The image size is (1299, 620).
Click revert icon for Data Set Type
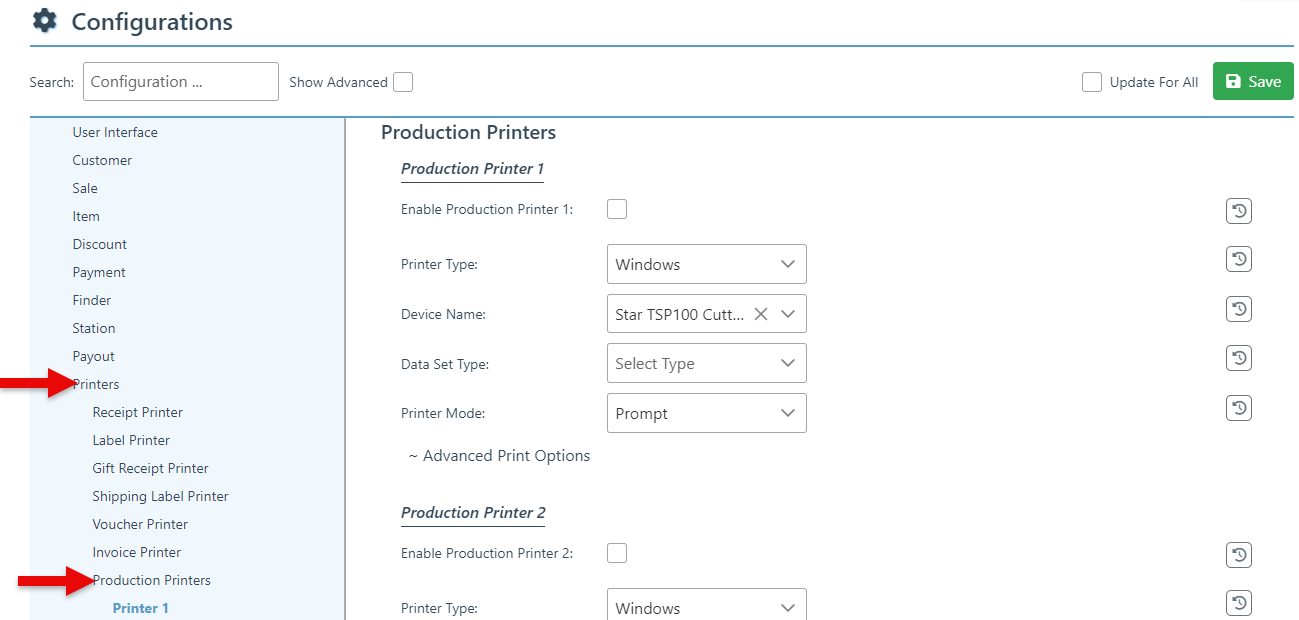point(1238,359)
